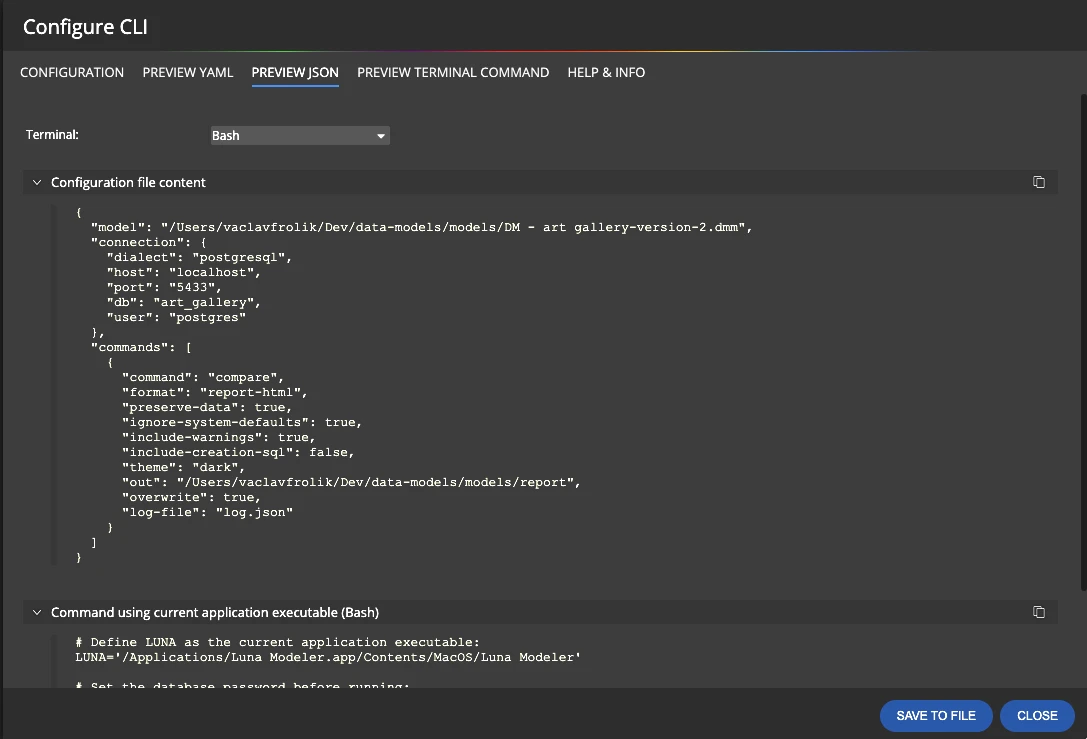Copy the configuration file content
1087x739 pixels.
click(1038, 182)
